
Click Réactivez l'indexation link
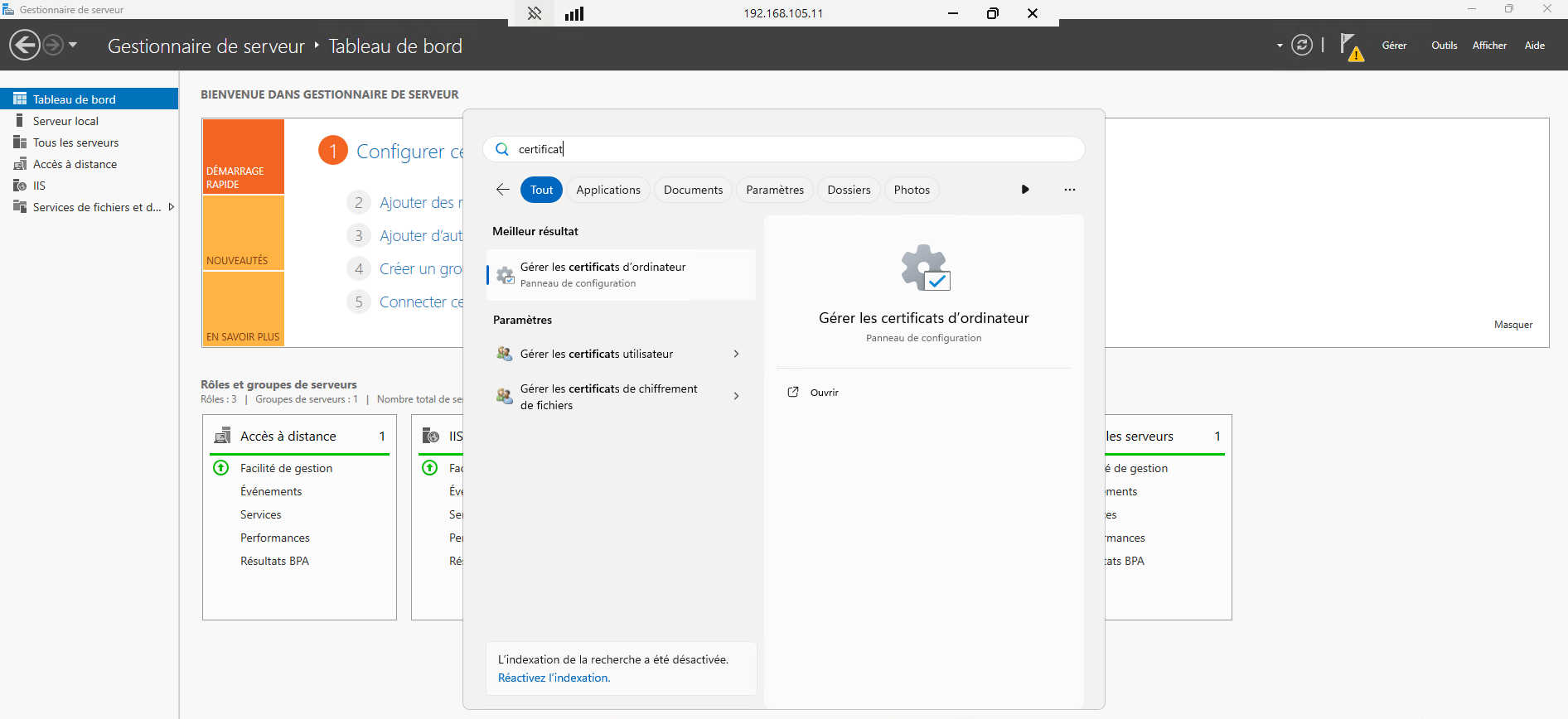tap(554, 678)
